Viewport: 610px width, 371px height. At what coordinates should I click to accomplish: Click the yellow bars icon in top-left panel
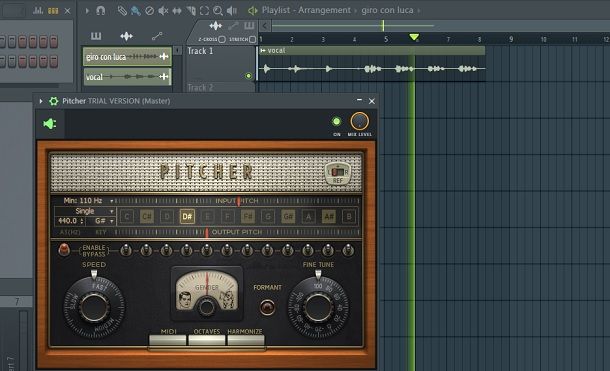(x=53, y=10)
